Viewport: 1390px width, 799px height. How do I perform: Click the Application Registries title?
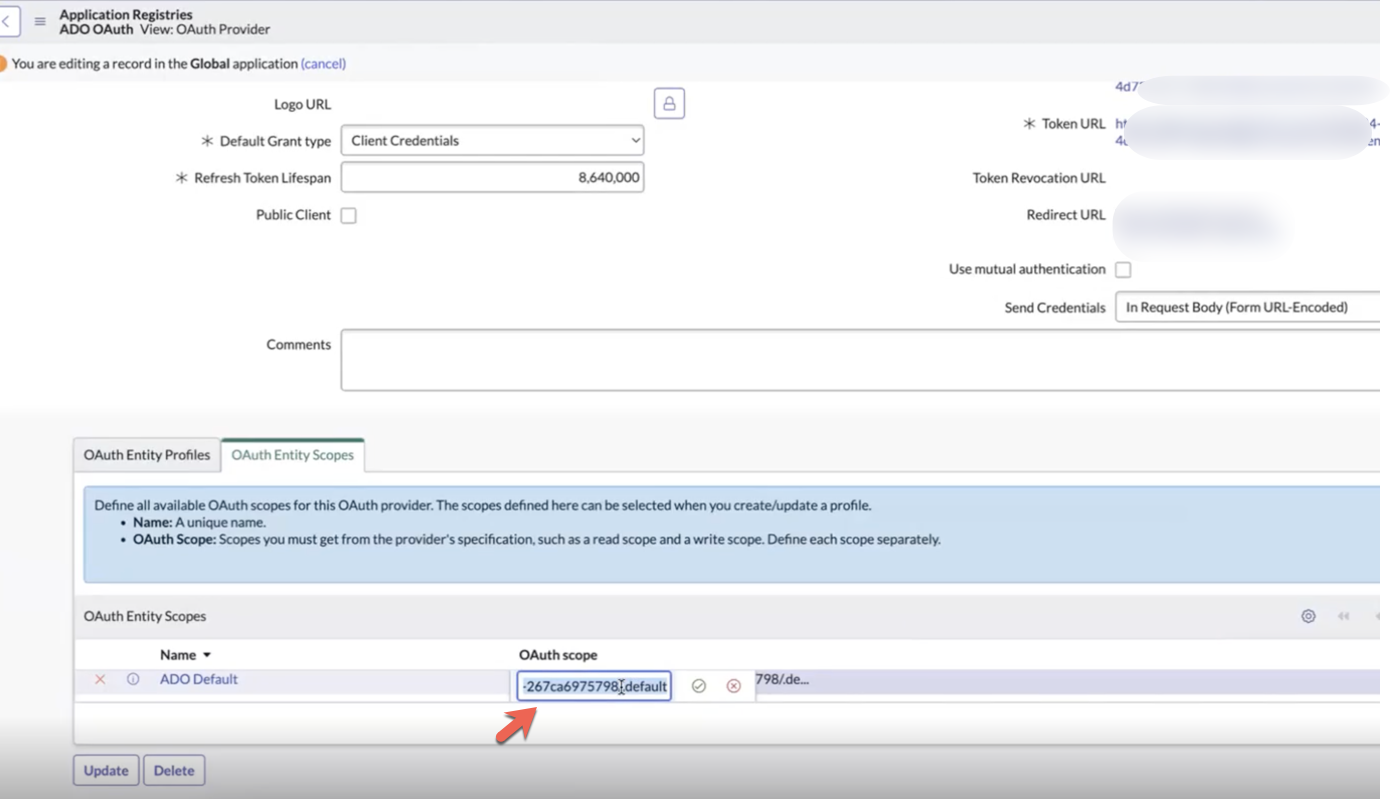126,15
